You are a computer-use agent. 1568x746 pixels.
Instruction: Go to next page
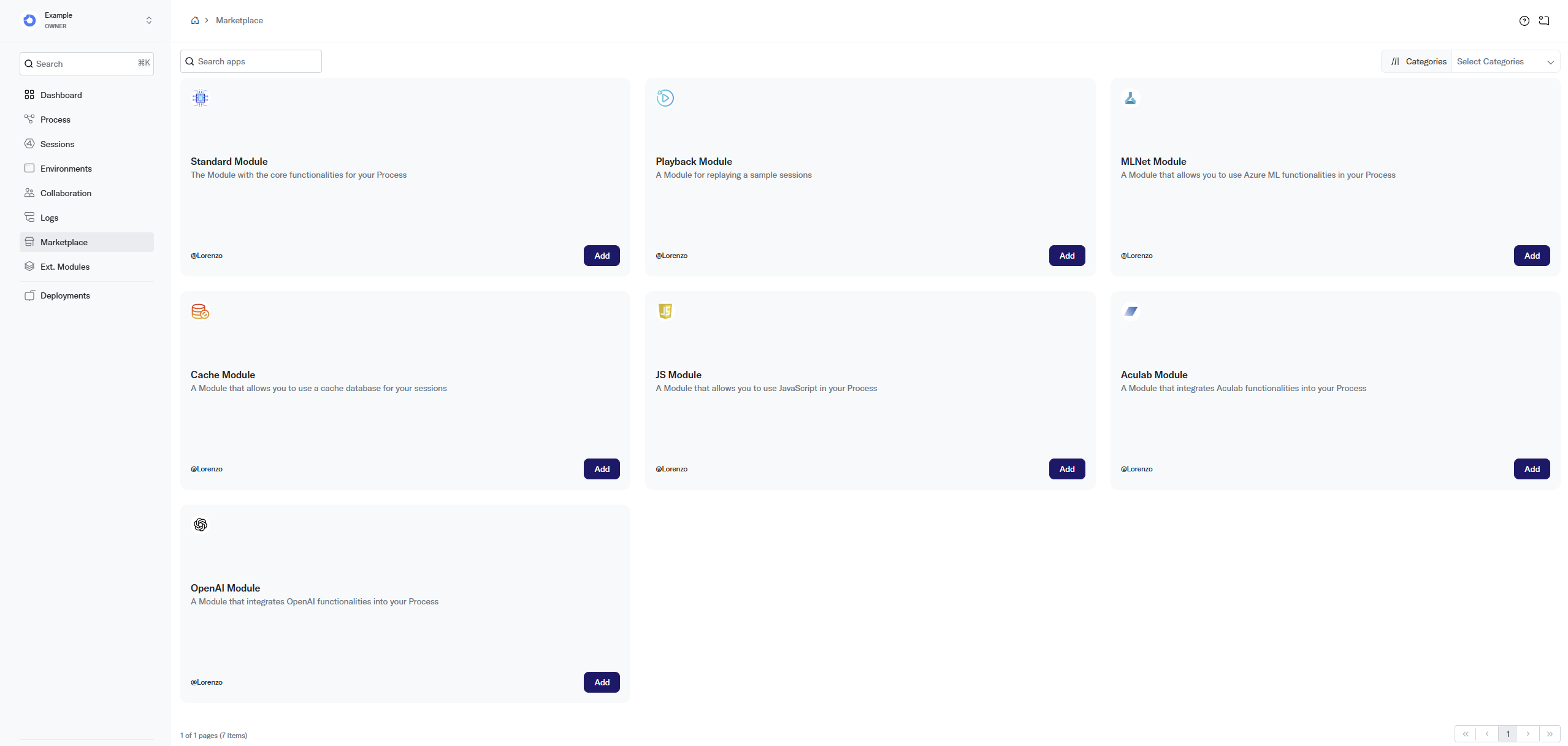click(1528, 734)
